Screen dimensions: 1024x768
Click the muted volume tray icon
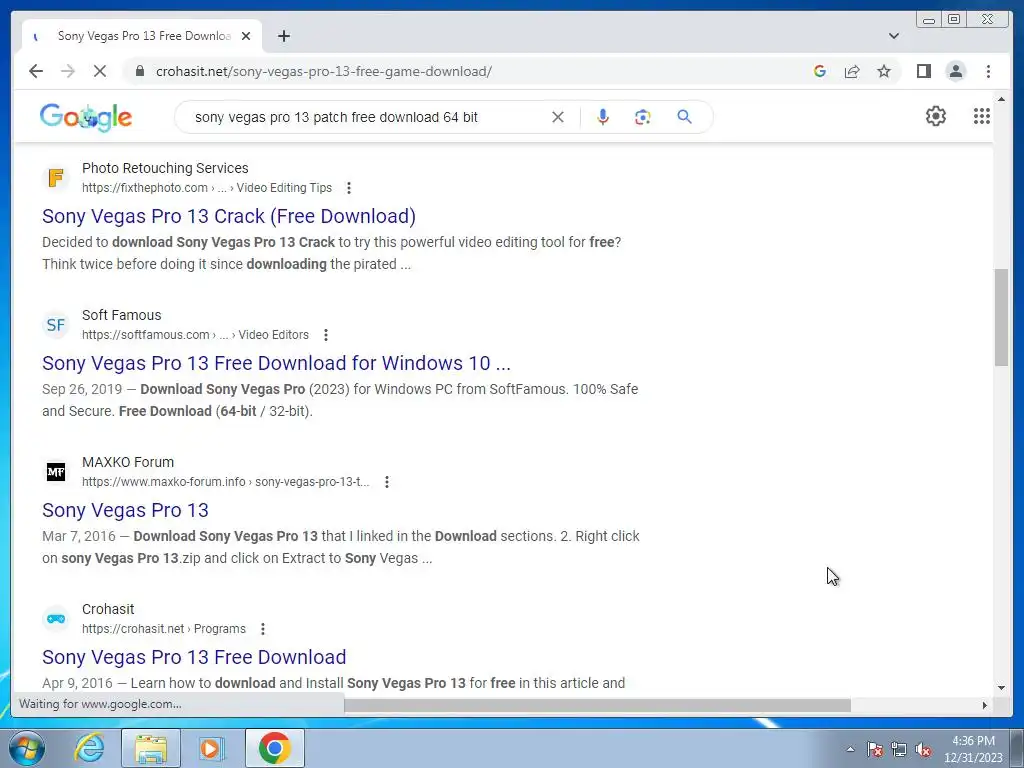click(x=923, y=749)
